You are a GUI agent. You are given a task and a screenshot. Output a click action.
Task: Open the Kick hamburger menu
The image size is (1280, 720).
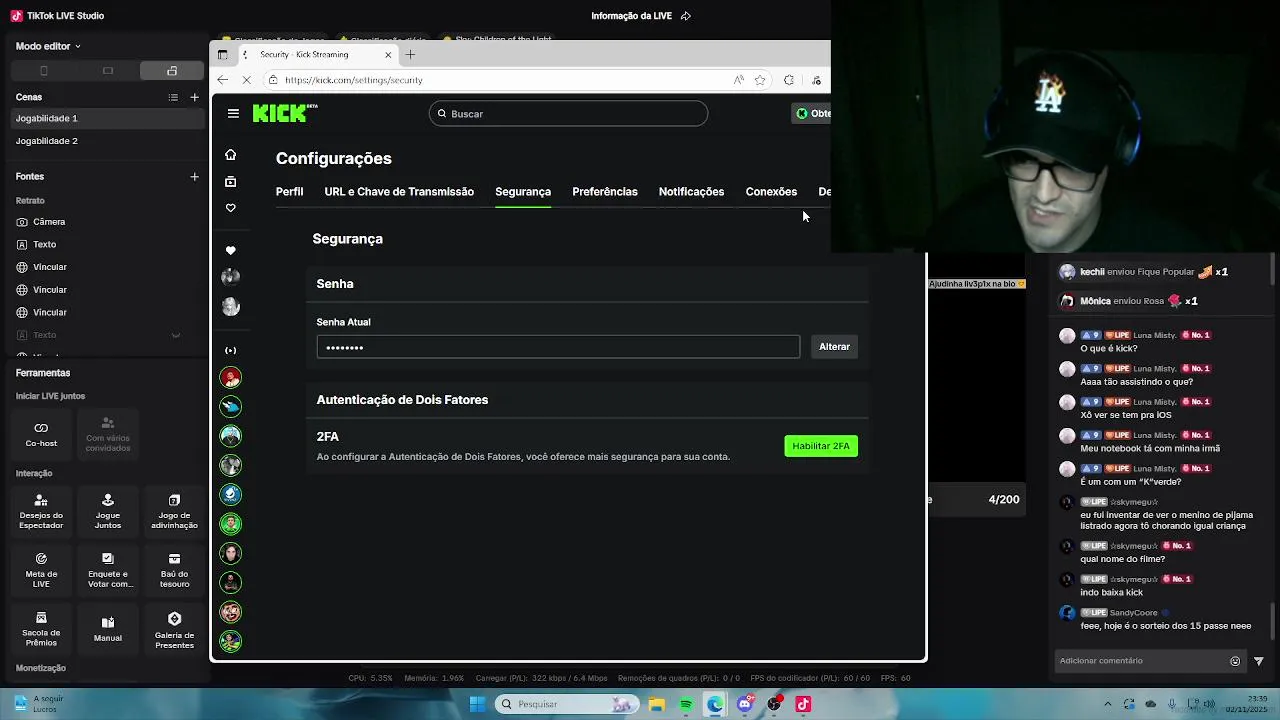pyautogui.click(x=233, y=114)
